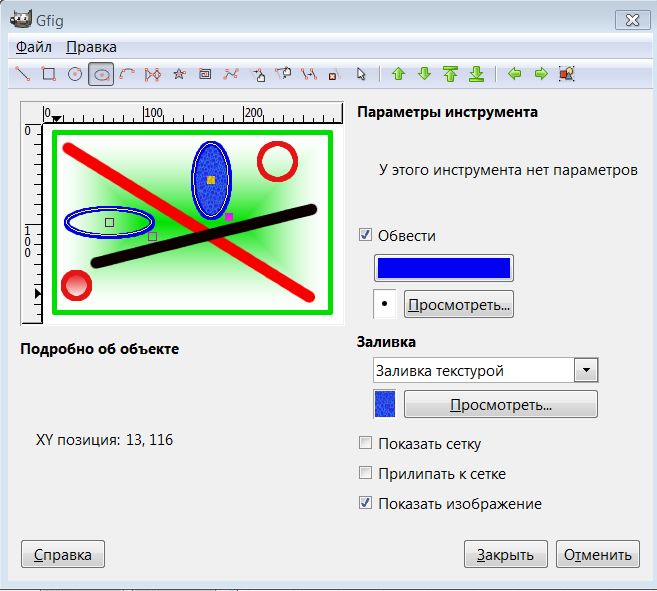This screenshot has width=657, height=591.
Task: Open the Правка menu
Action: pos(91,47)
